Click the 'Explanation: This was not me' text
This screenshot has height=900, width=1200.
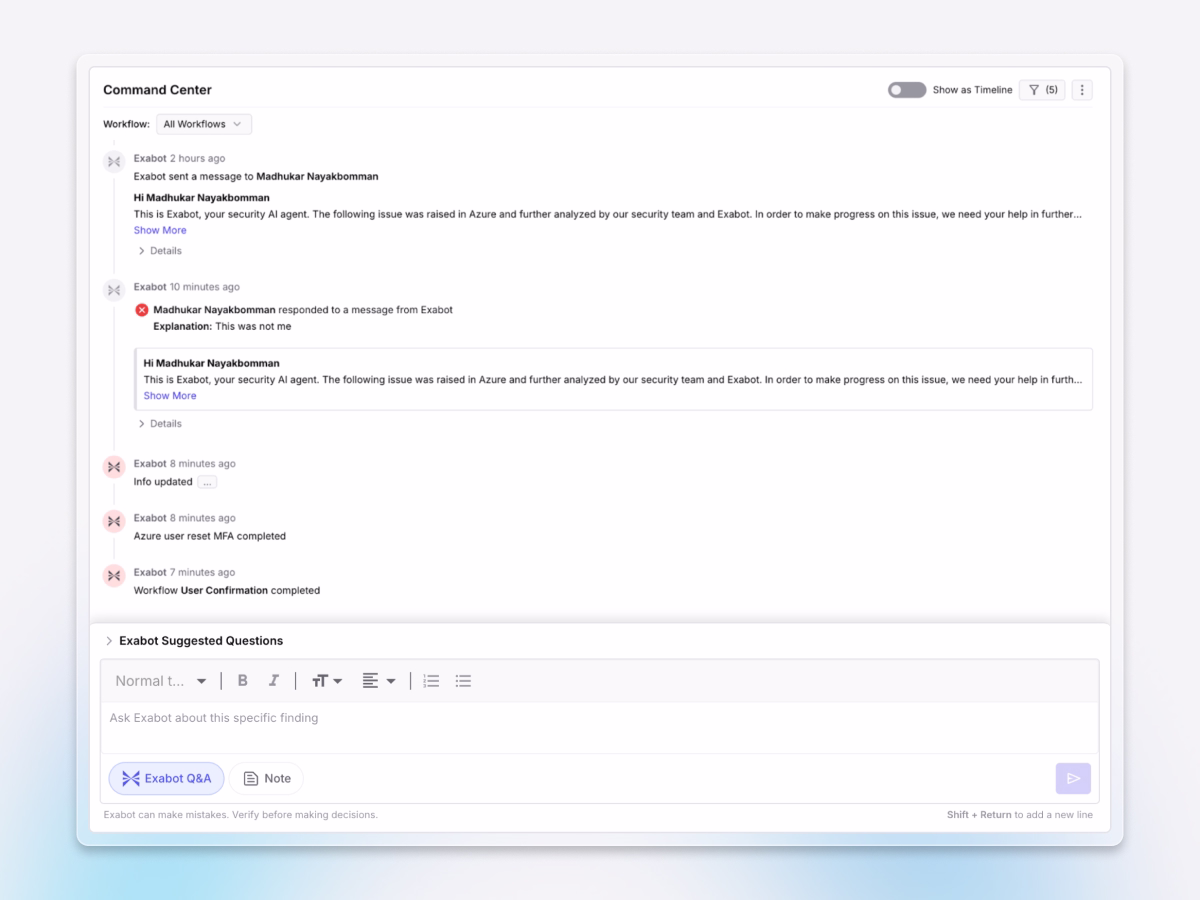point(222,327)
